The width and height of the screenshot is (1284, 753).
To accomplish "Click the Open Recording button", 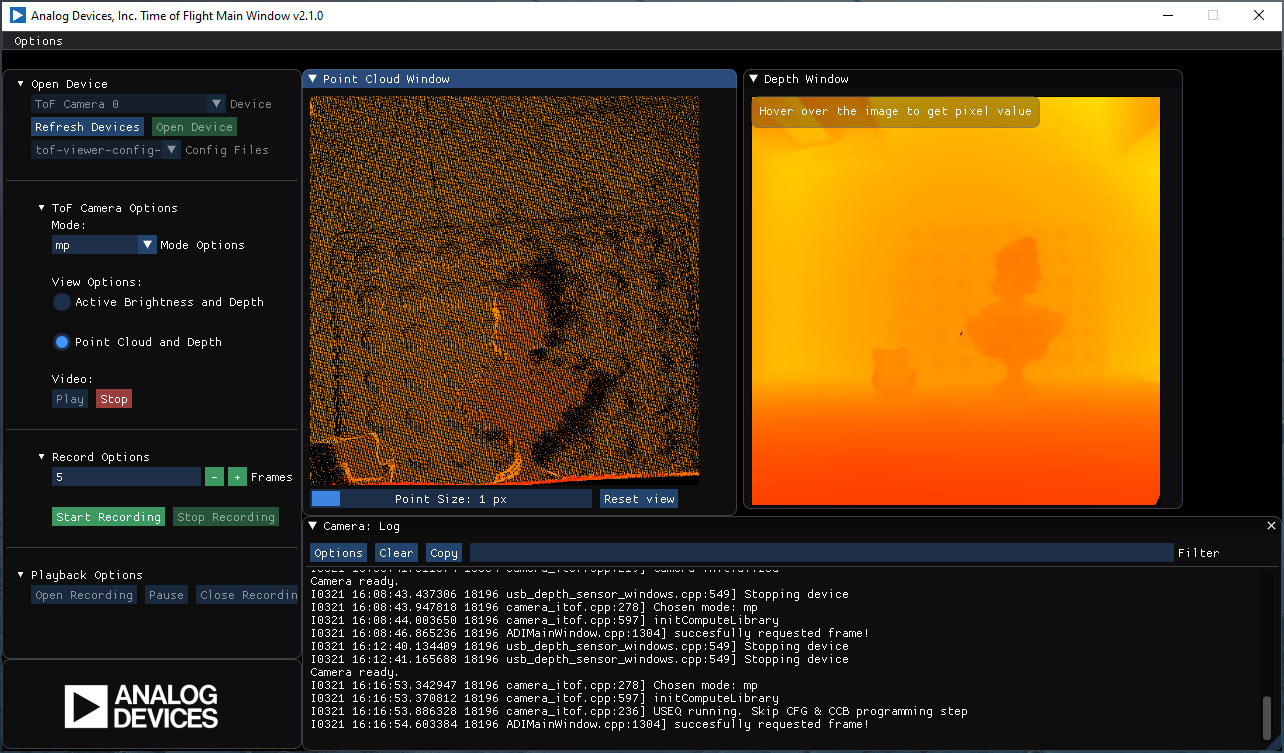I will coord(84,595).
